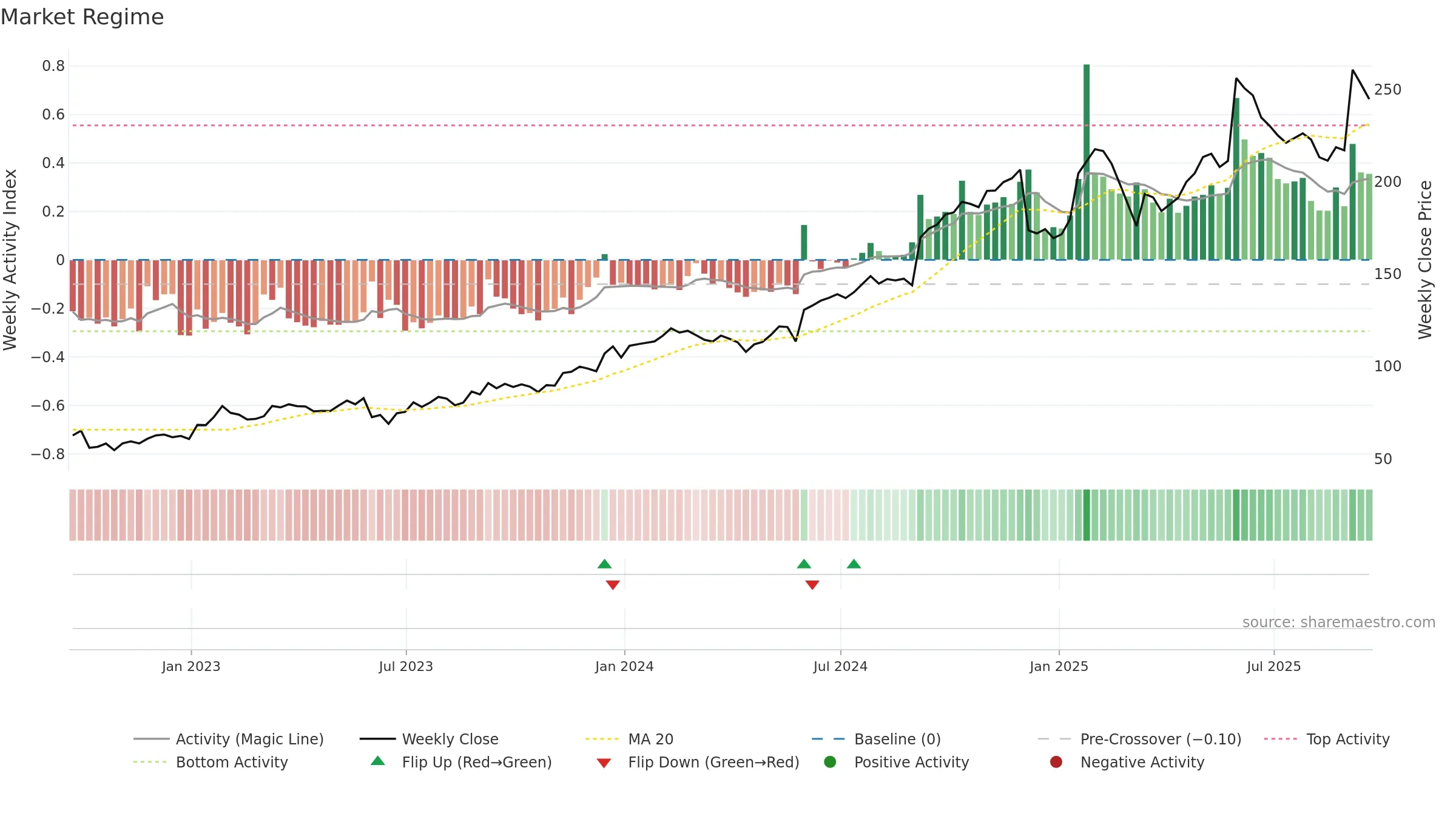Click the green flip-up marker just before Jan 2024
The image size is (1456, 819).
[x=604, y=564]
